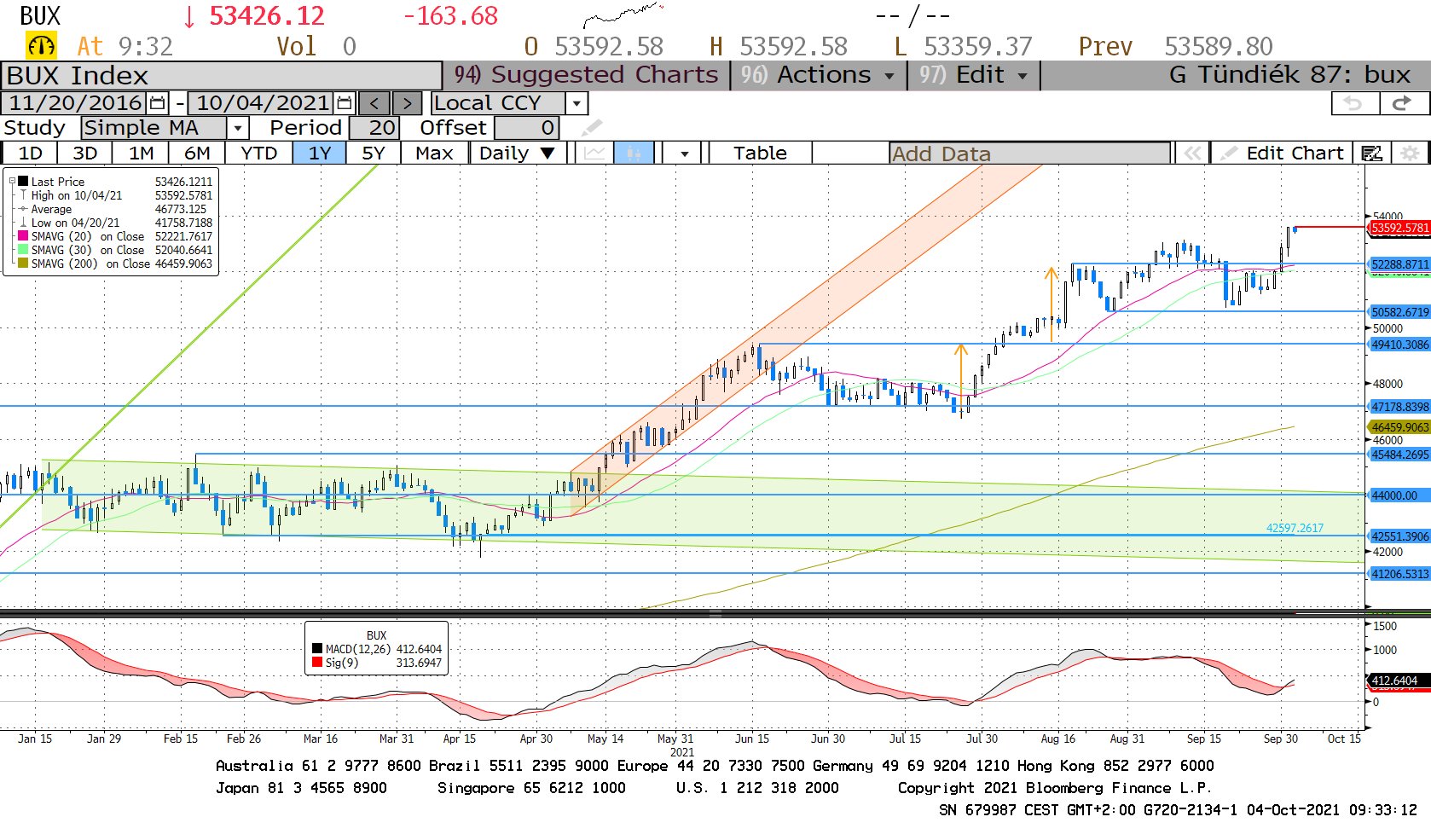Select the 6M range tab
This screenshot has height=840, width=1431.
point(197,153)
